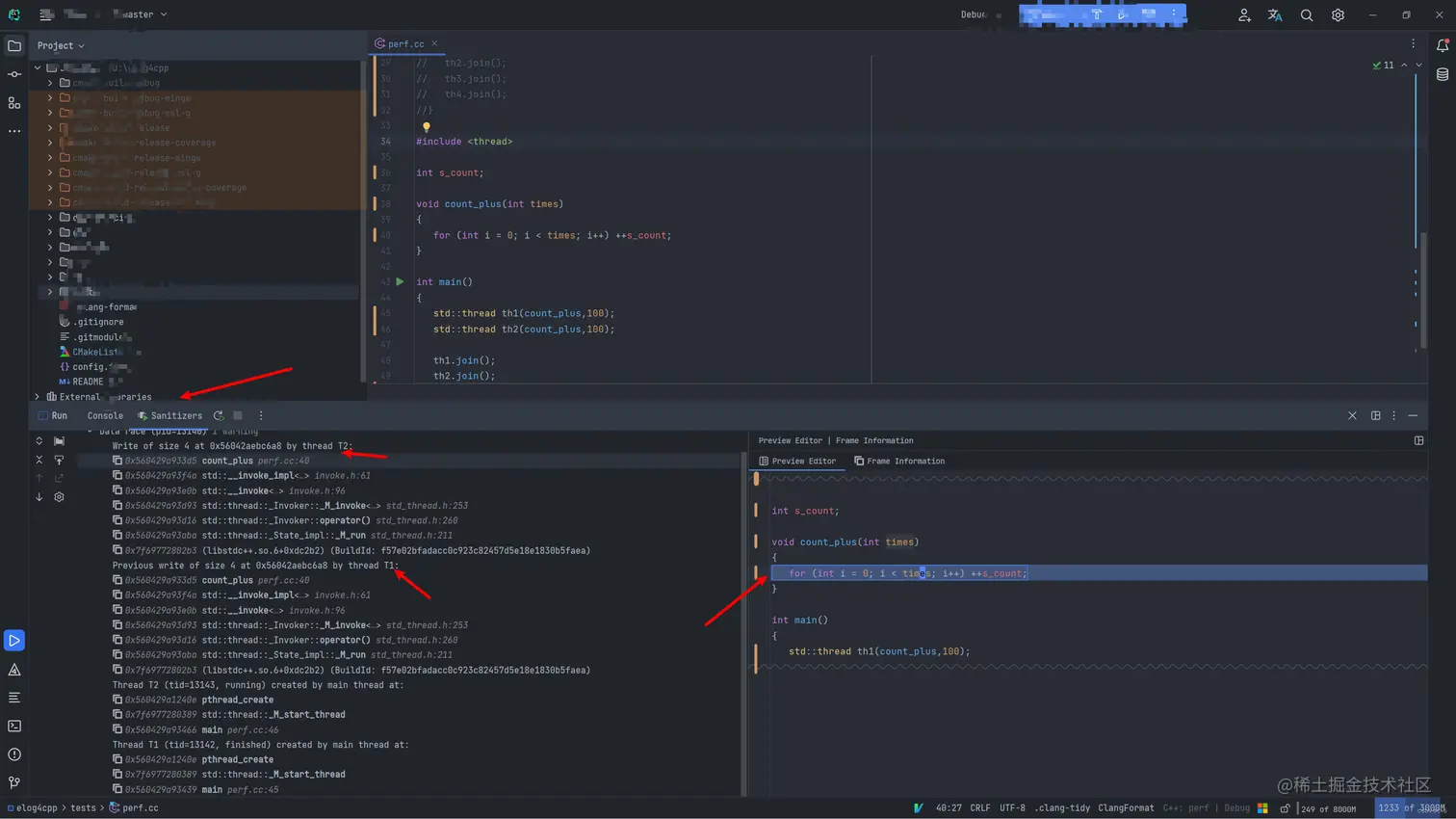Screen dimensions: 1456x819
Task: Rerun the sanitizer session icon
Action: (x=219, y=416)
